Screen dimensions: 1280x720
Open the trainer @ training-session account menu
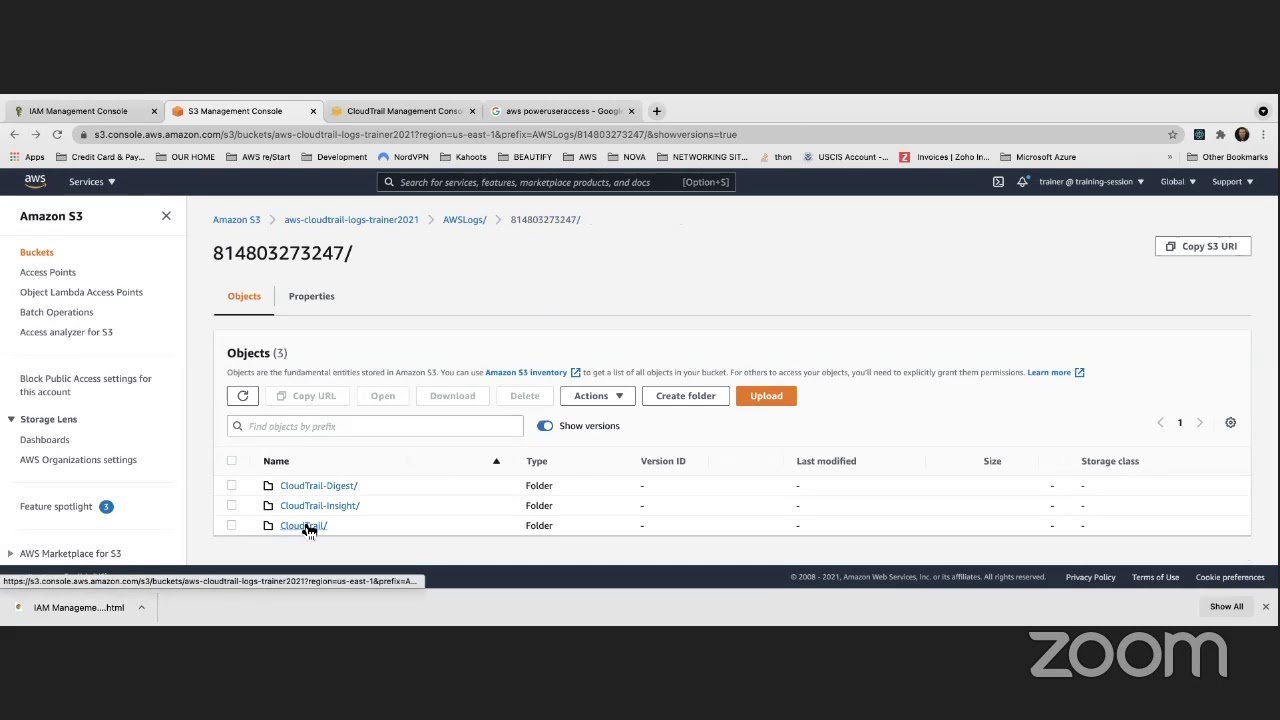tap(1091, 182)
